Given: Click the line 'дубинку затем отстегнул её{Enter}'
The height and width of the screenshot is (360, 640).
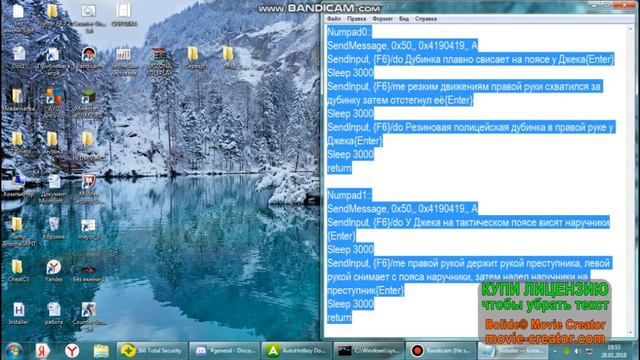Looking at the screenshot, I should point(400,100).
